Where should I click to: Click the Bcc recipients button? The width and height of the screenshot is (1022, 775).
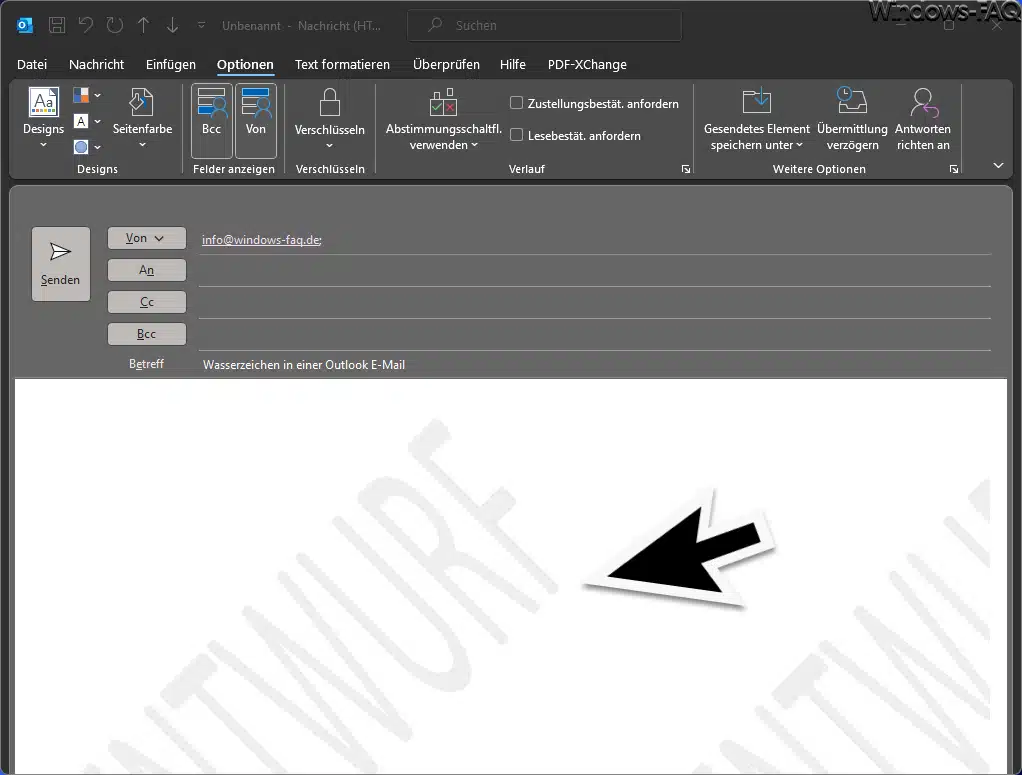pos(147,334)
